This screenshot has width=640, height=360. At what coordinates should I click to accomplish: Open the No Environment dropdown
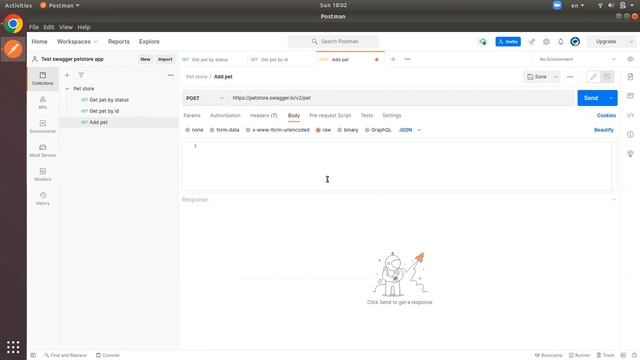point(577,59)
